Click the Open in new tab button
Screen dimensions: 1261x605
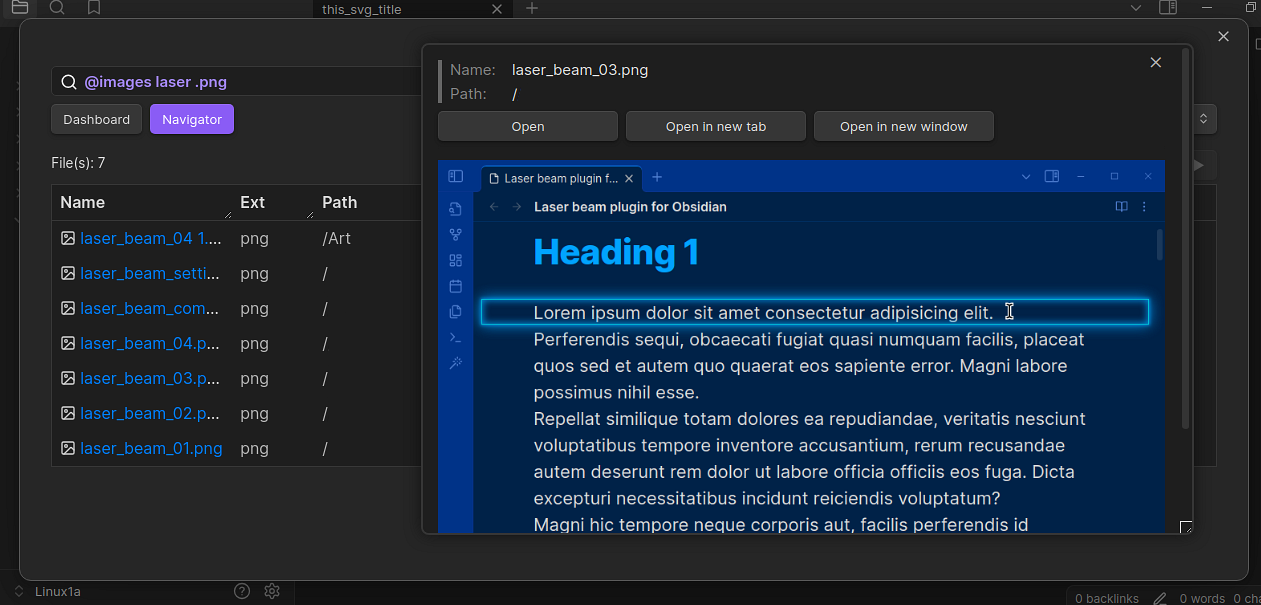(x=715, y=126)
